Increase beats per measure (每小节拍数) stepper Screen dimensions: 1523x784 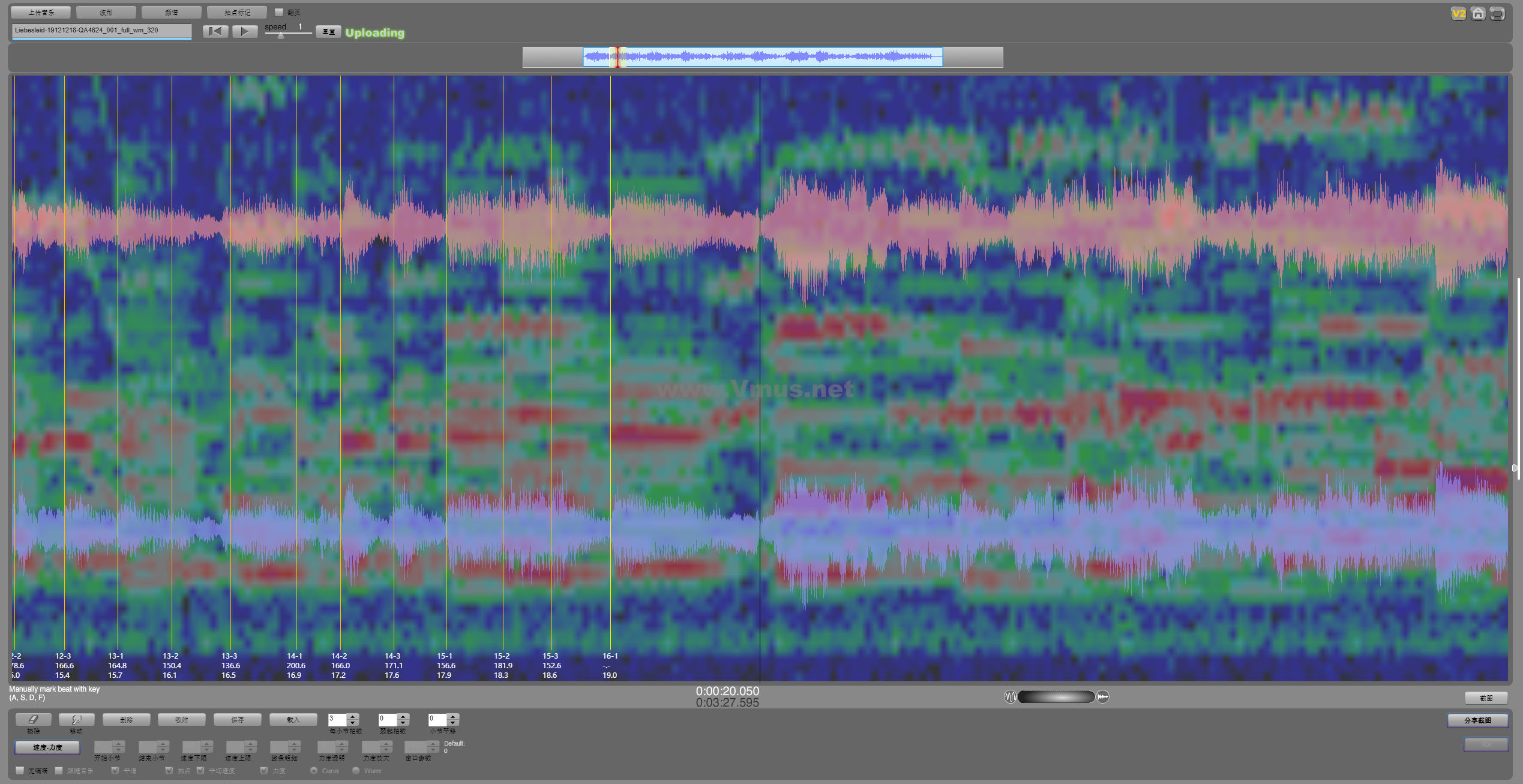(x=353, y=716)
